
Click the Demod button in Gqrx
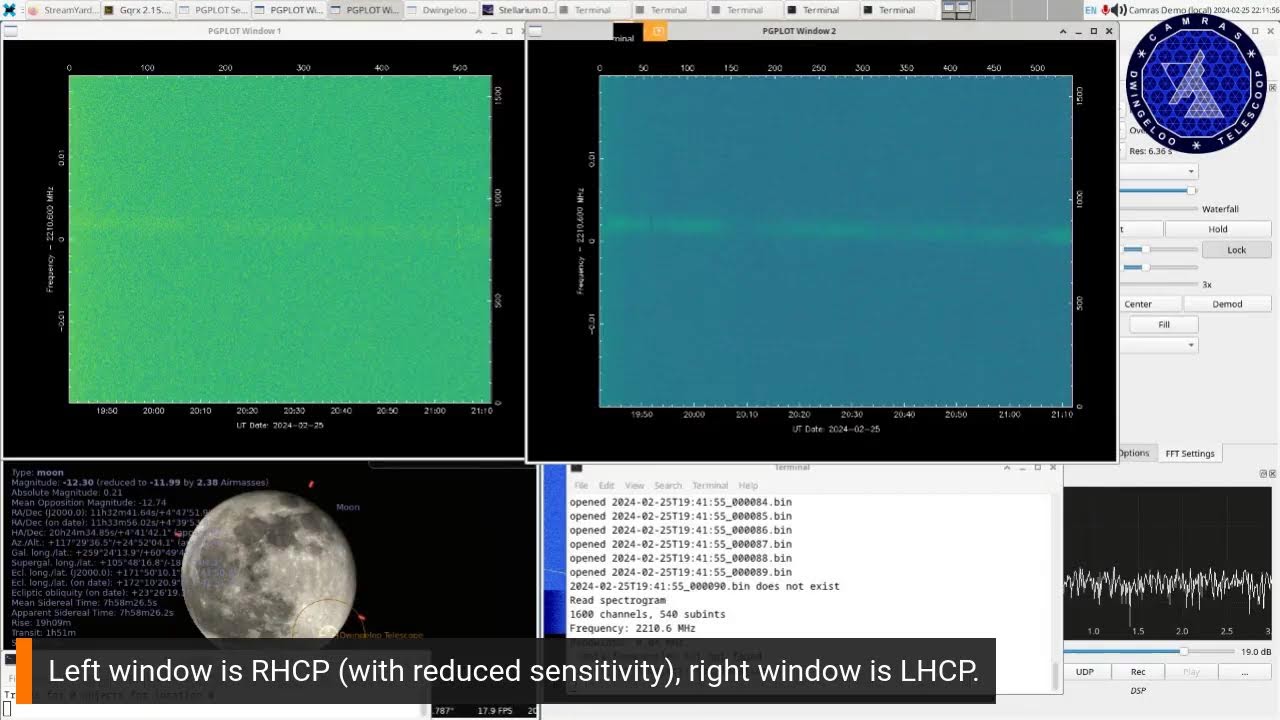[x=1227, y=304]
